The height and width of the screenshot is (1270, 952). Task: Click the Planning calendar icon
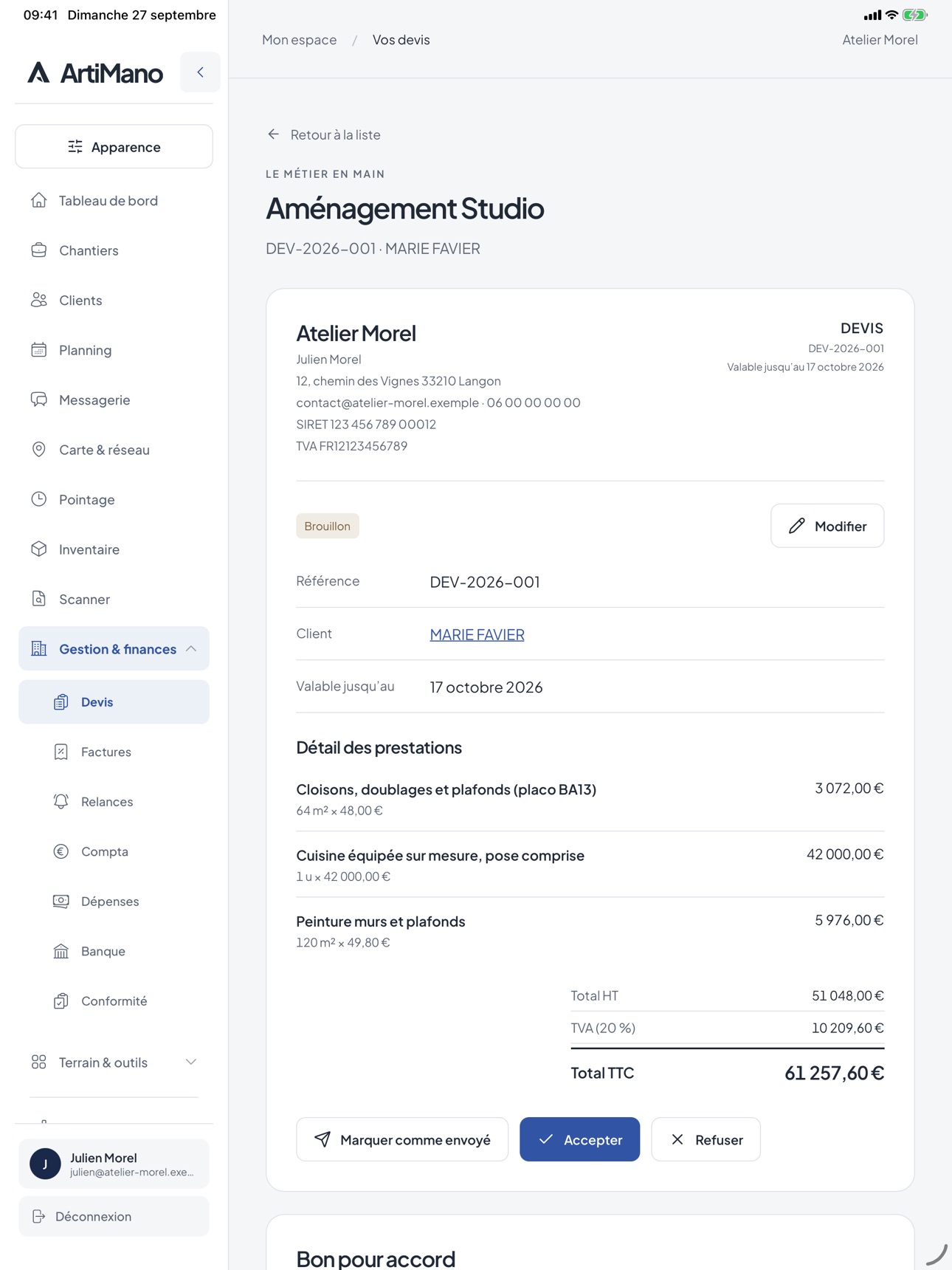[x=39, y=350]
